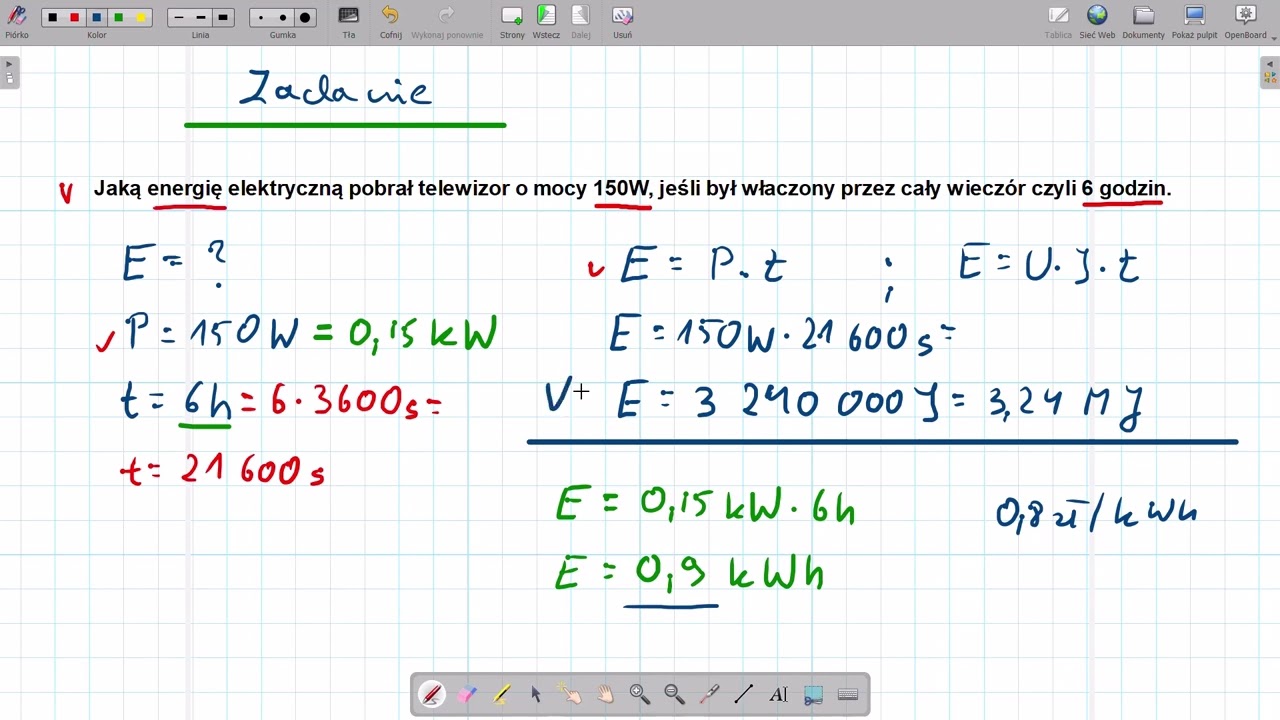
Task: Add a new page with Strony
Action: click(x=512, y=21)
